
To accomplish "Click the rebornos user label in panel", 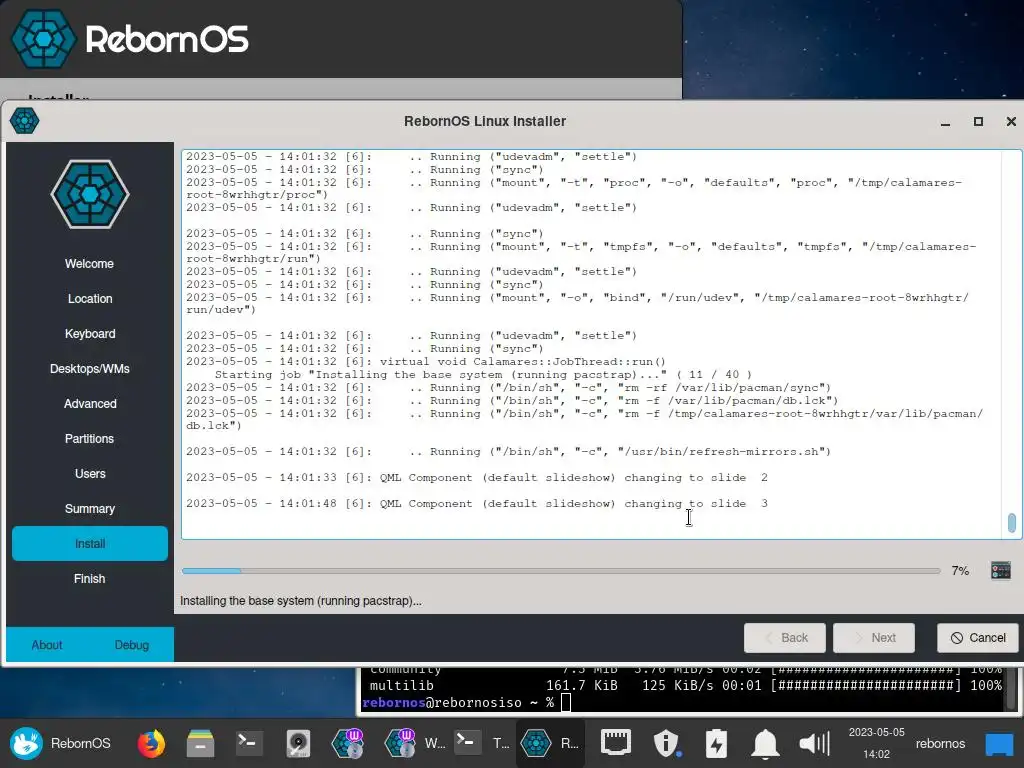I will point(940,743).
